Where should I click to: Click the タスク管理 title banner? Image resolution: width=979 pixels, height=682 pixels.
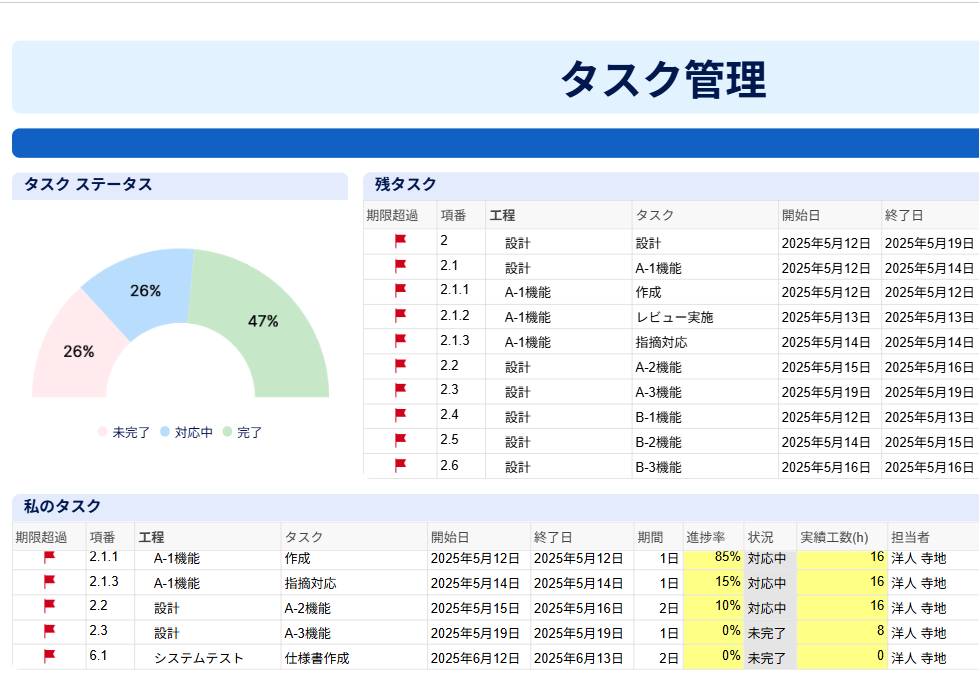pyautogui.click(x=662, y=78)
